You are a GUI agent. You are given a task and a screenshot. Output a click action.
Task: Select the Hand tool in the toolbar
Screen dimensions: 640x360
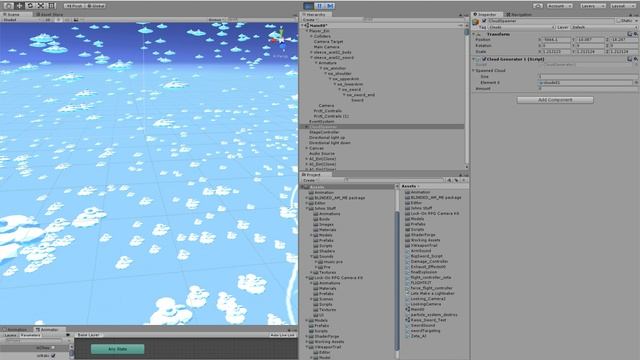pos(8,6)
